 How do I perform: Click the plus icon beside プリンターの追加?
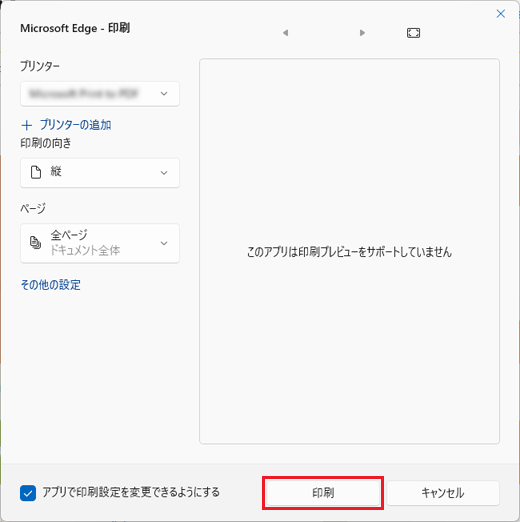(x=27, y=125)
